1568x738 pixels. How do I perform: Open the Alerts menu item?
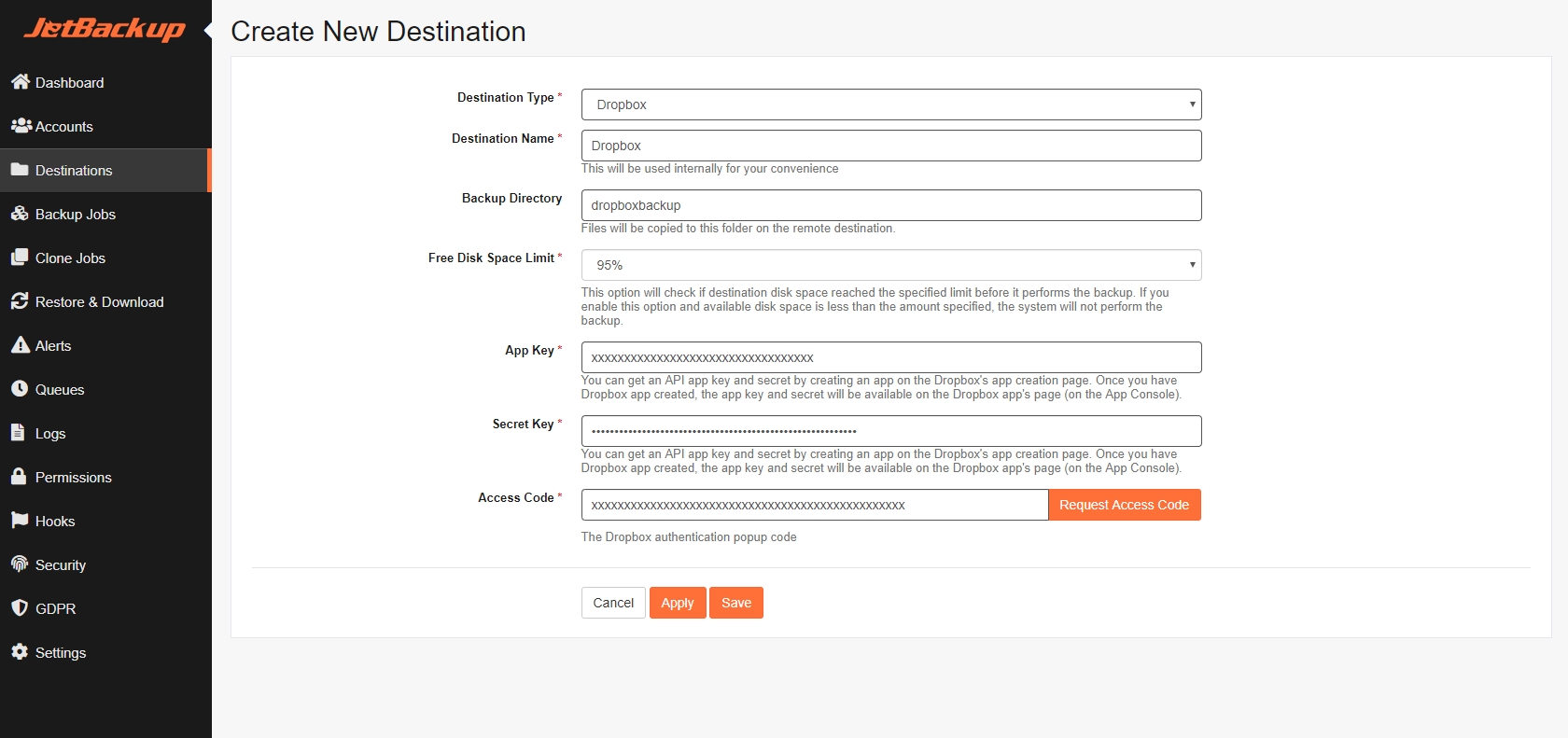coord(105,345)
